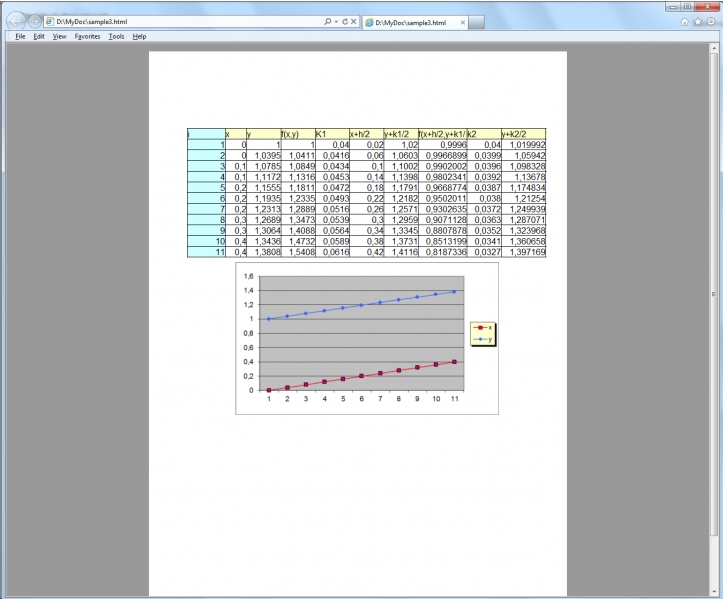Viewport: 723px width, 599px height.
Task: Open the Edit menu
Action: pos(39,36)
